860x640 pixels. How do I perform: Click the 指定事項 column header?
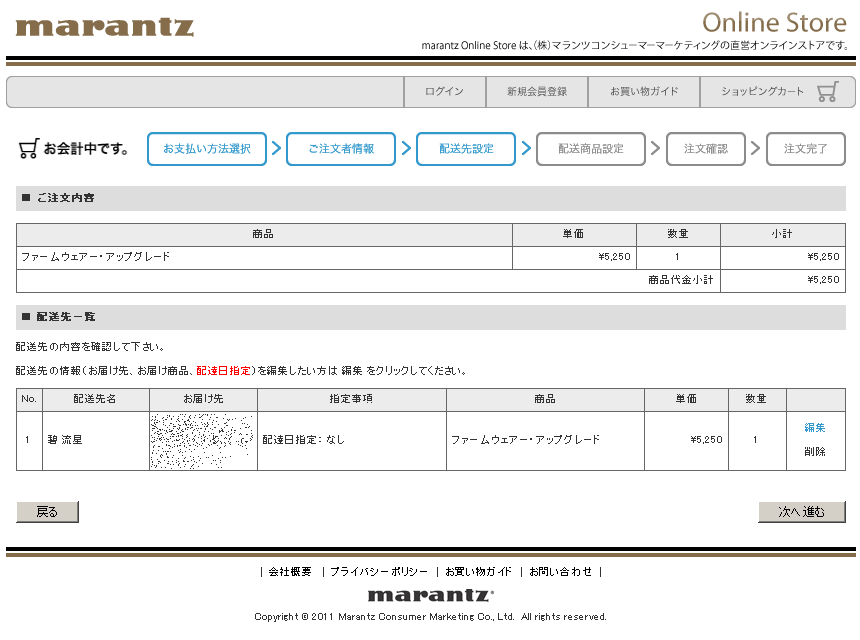(352, 399)
